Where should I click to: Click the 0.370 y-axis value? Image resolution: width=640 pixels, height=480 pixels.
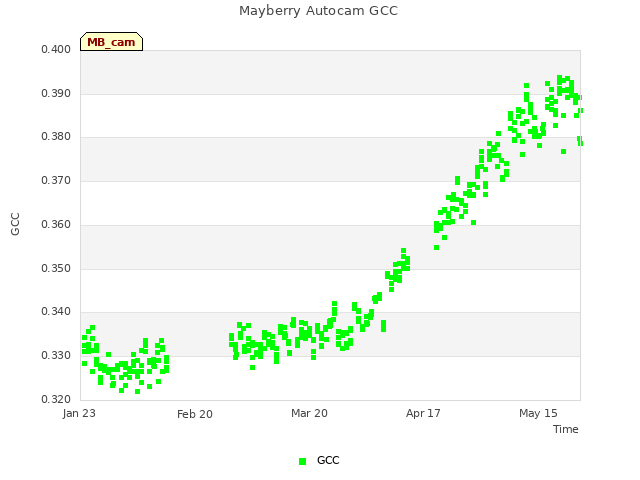[56, 180]
